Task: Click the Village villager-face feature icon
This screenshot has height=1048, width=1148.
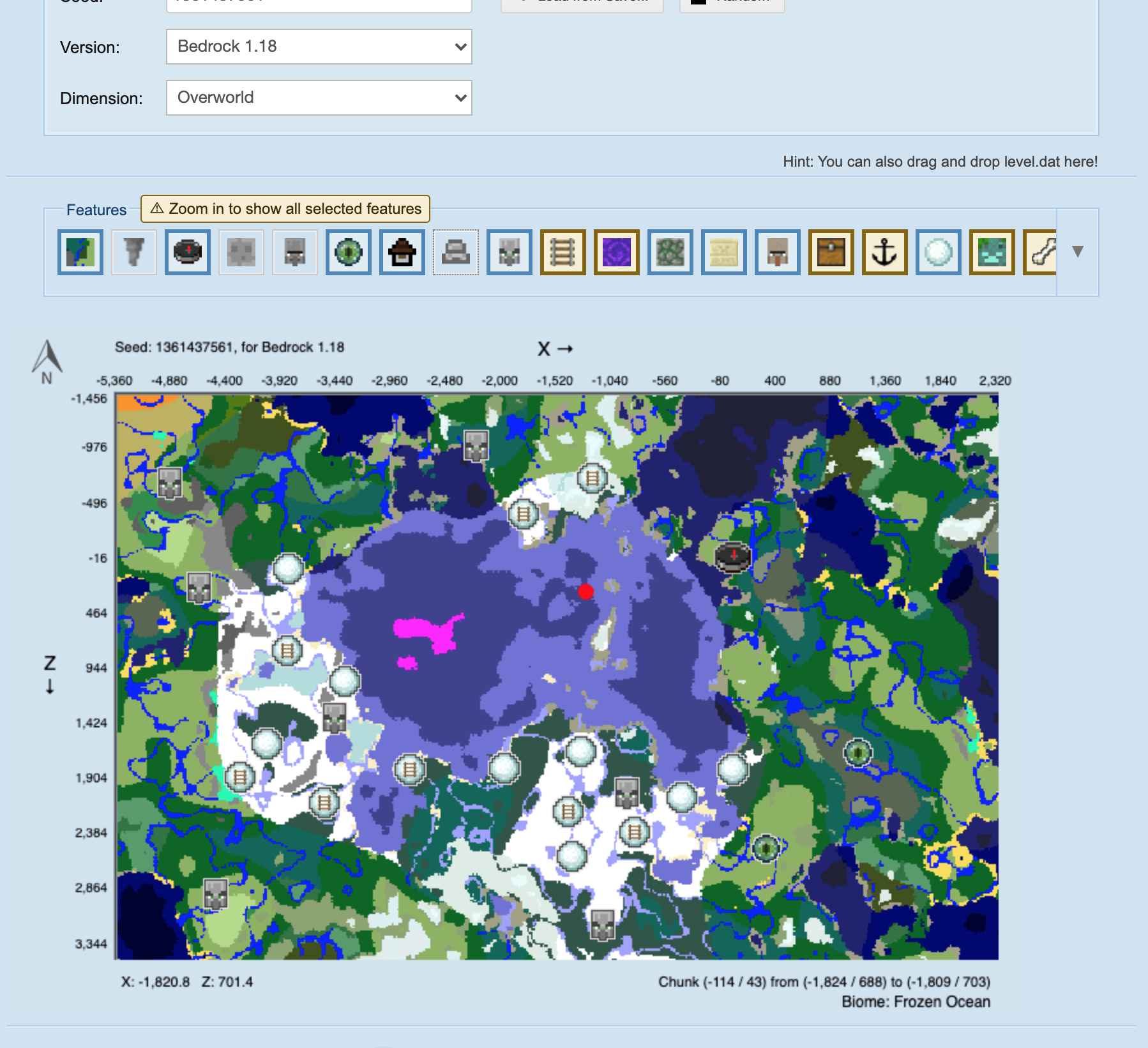Action: tap(778, 252)
